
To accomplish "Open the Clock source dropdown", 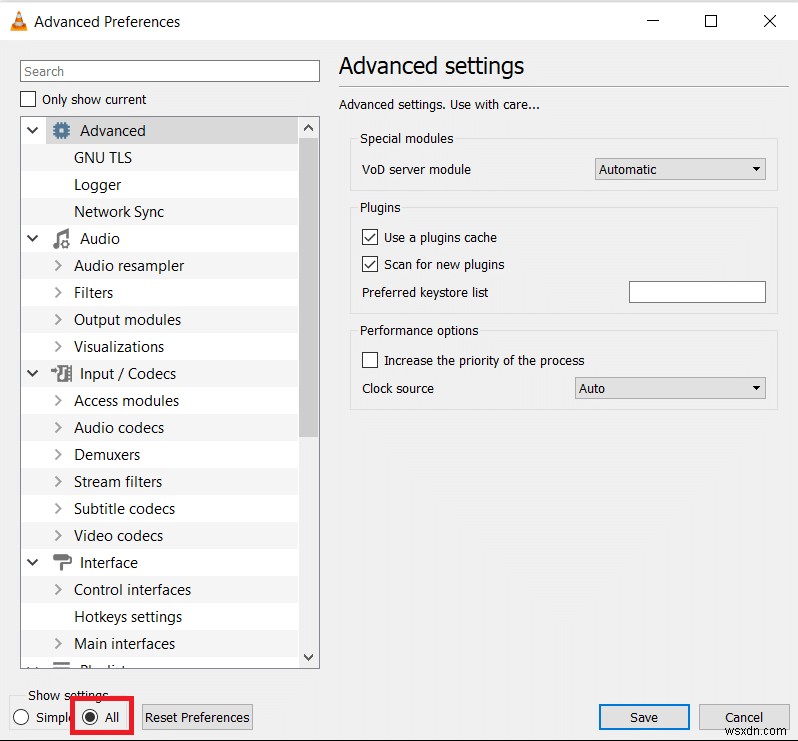I will (670, 388).
